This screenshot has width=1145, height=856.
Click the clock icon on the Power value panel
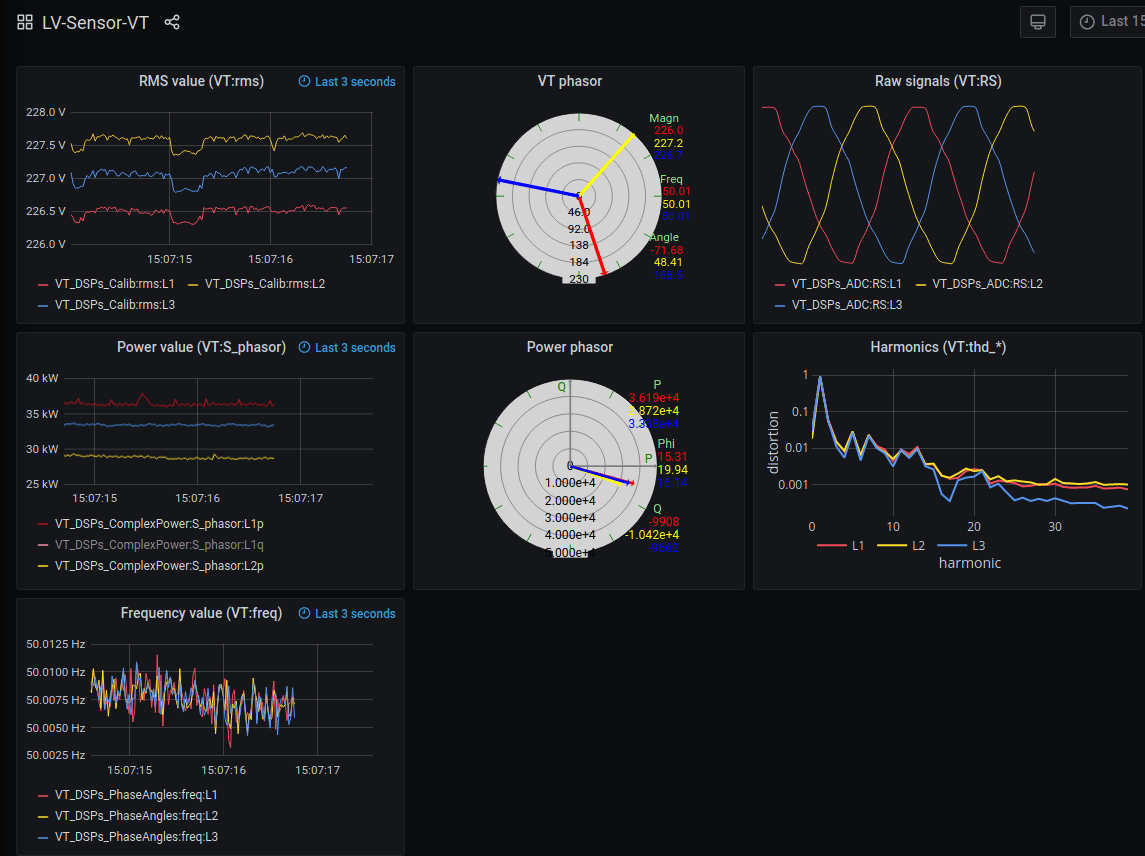pos(304,347)
